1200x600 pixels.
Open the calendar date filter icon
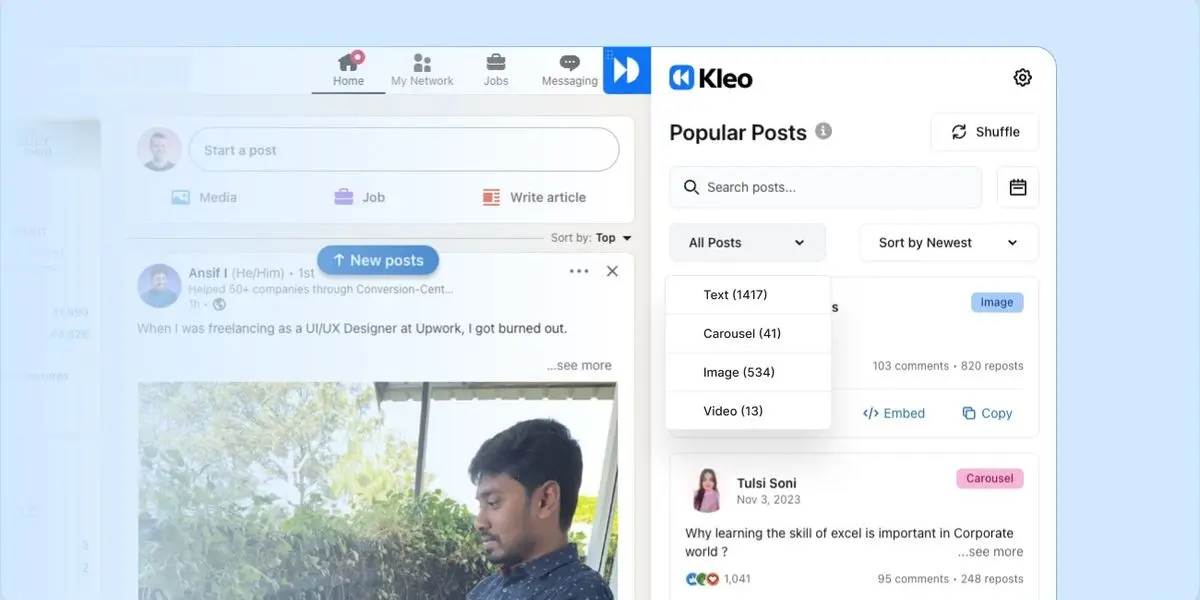1018,187
